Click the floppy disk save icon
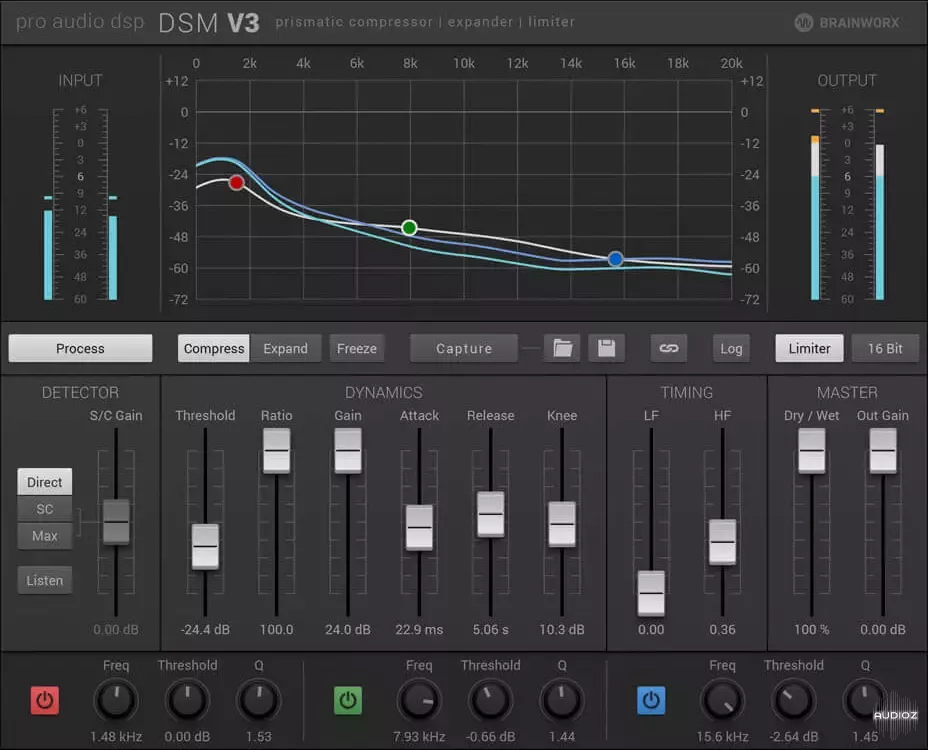928x750 pixels. pyautogui.click(x=607, y=348)
